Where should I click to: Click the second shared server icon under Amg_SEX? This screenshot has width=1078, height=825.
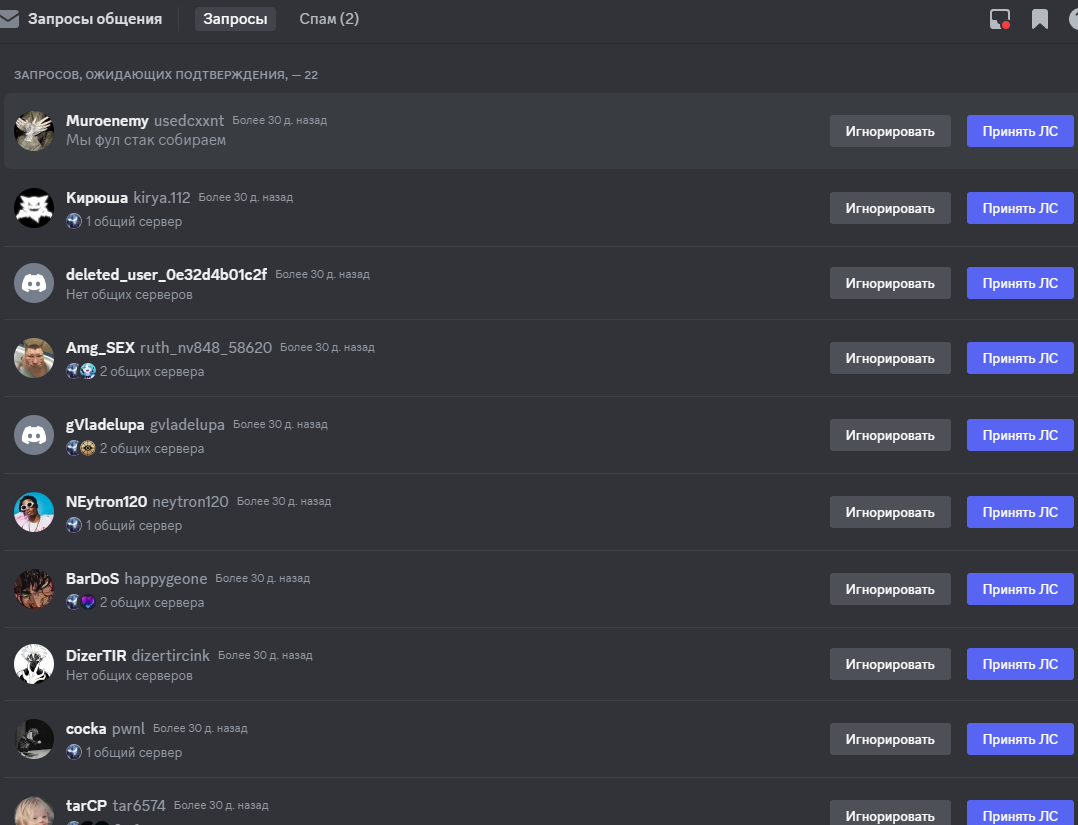pyautogui.click(x=88, y=371)
